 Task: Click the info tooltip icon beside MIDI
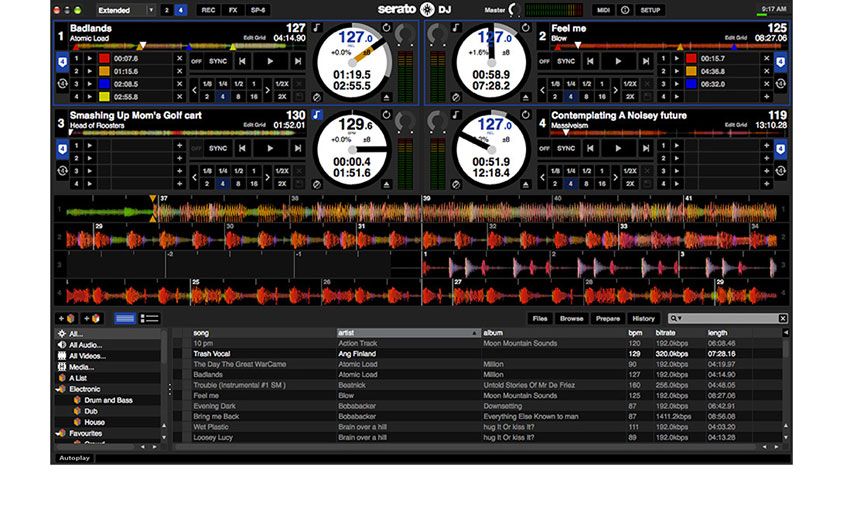[x=625, y=10]
